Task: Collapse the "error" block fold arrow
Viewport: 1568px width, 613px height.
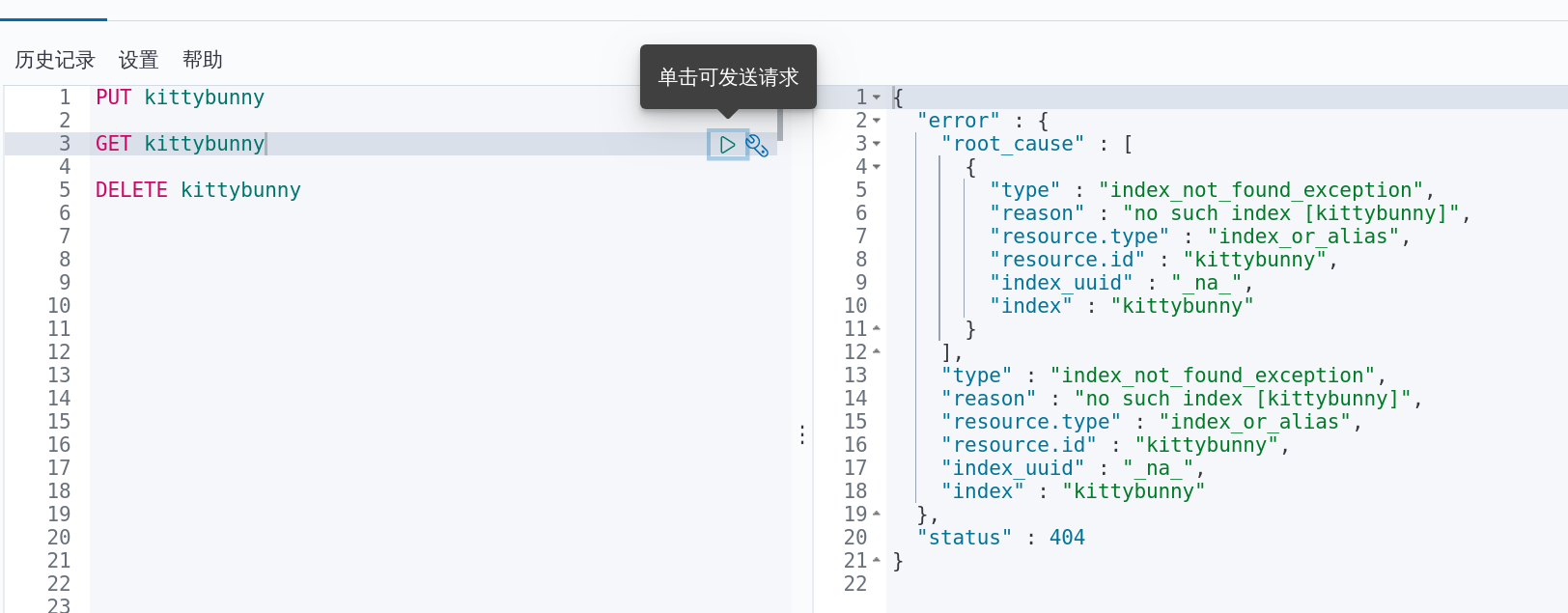Action: click(877, 121)
